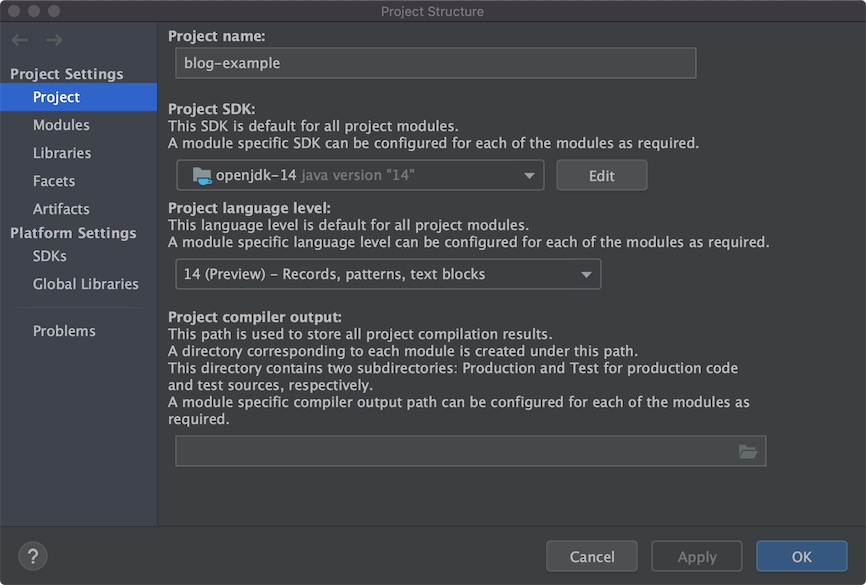Click the openjdk-14 SDK folder icon

(200, 175)
